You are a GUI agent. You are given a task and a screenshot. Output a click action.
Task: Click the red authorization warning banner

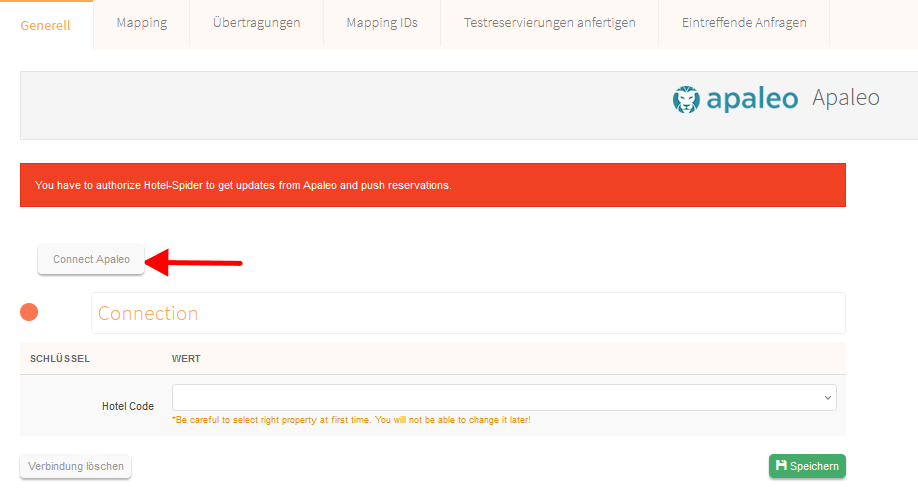(x=433, y=185)
